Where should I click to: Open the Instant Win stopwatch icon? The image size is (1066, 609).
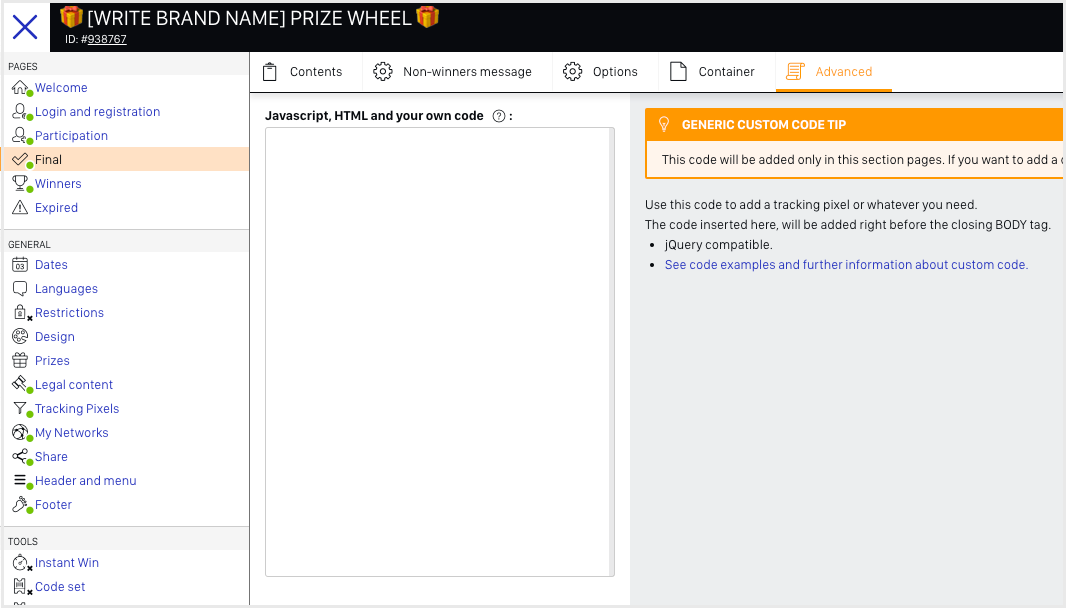[21, 562]
